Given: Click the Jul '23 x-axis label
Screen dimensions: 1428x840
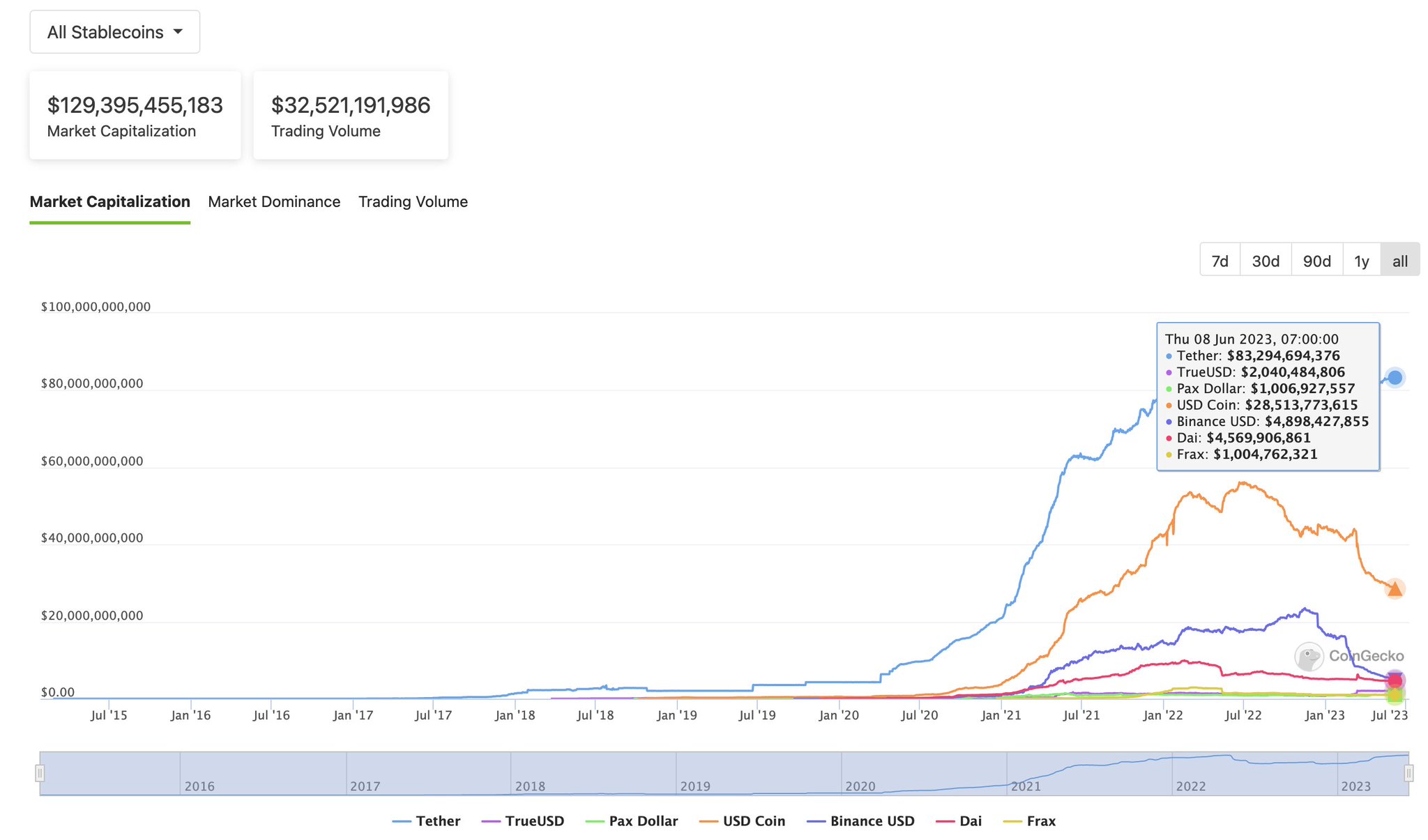Looking at the screenshot, I should pos(1390,715).
